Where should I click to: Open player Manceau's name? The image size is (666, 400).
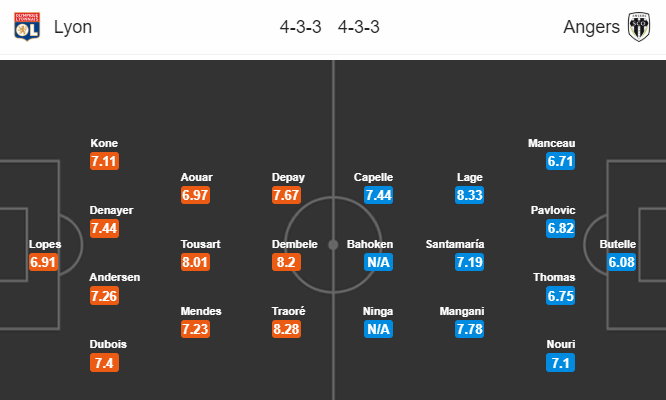[552, 143]
